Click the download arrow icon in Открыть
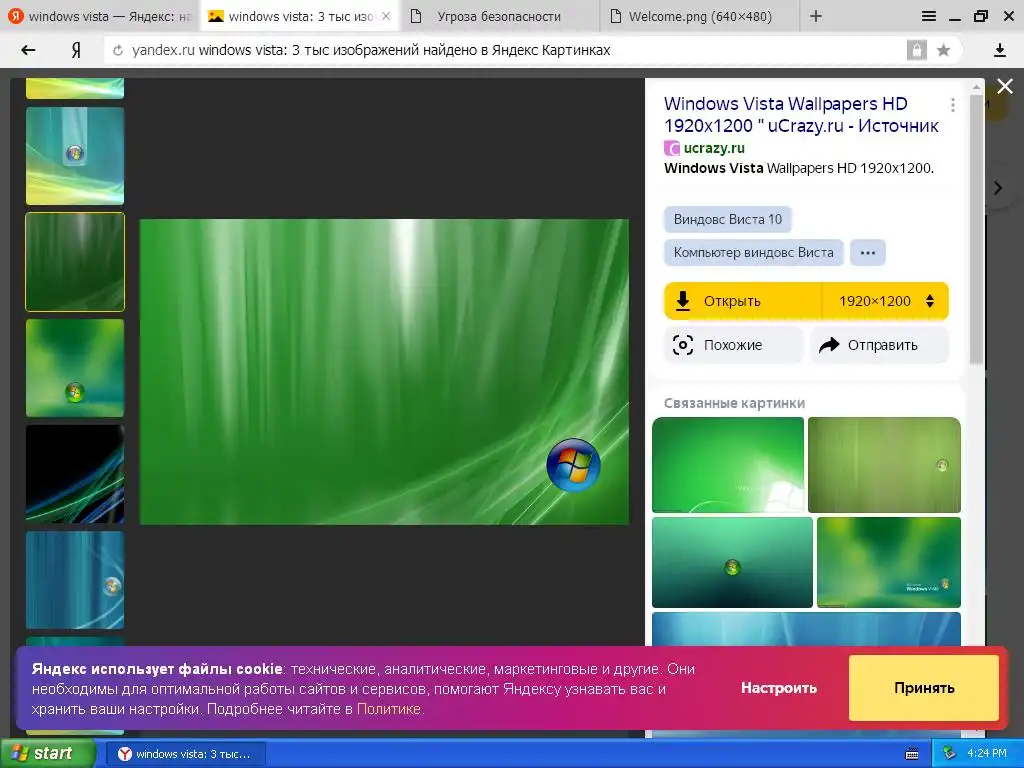 click(682, 301)
